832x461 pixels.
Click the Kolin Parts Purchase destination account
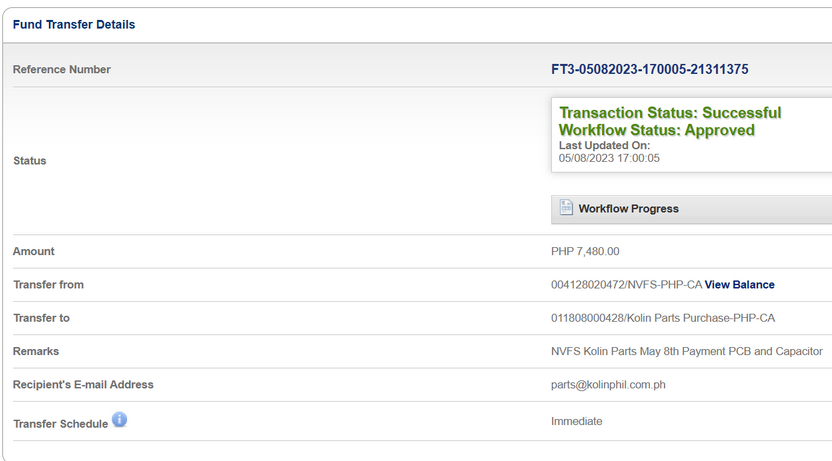coord(662,318)
